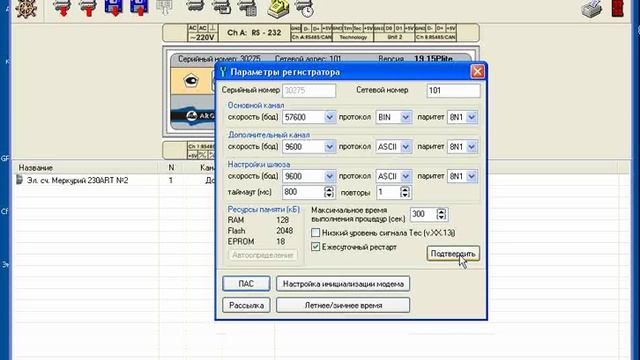The width and height of the screenshot is (640, 360).
Task: Click floppy disk icon with down arrow
Action: 113,8
